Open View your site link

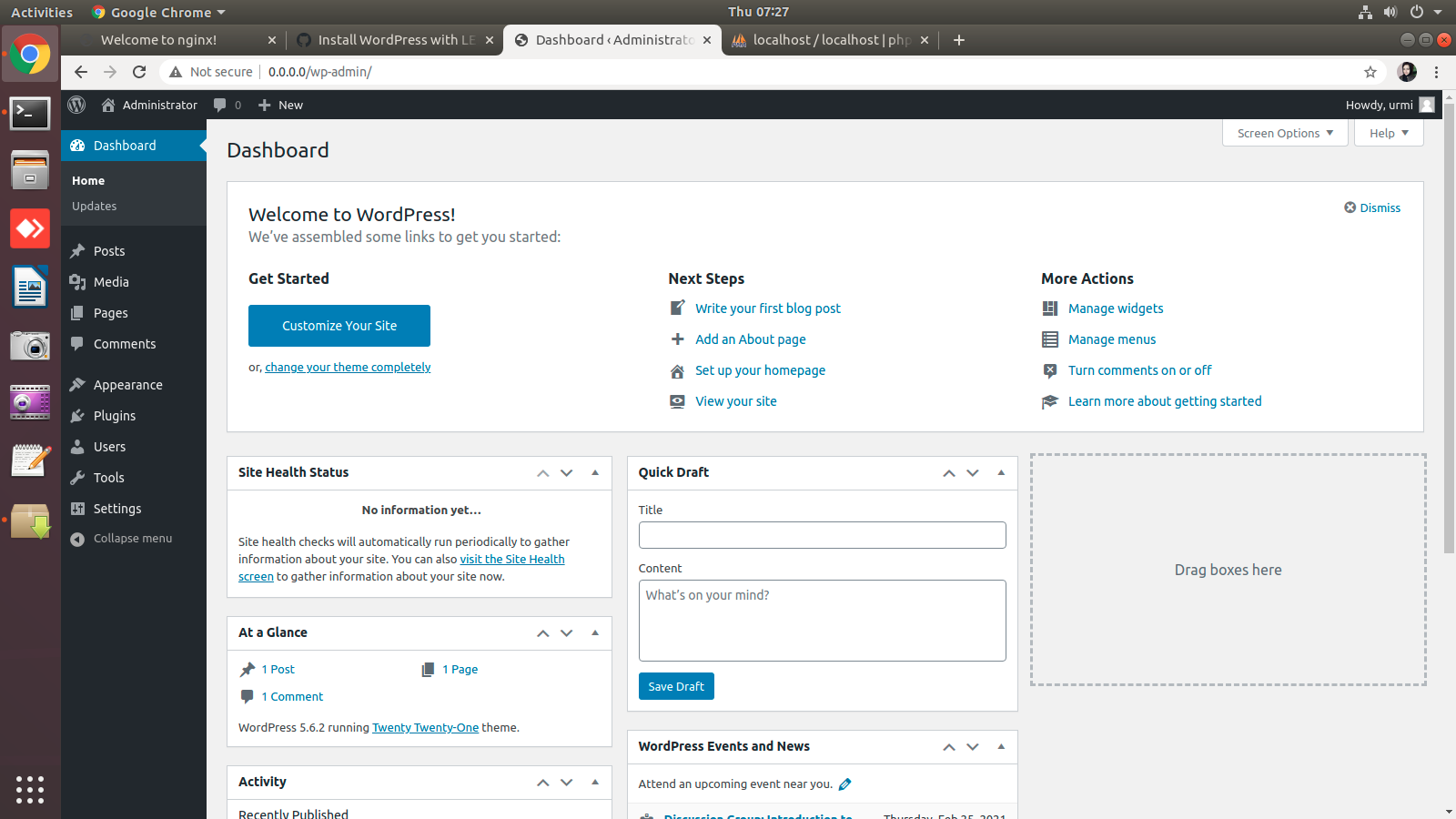point(736,401)
